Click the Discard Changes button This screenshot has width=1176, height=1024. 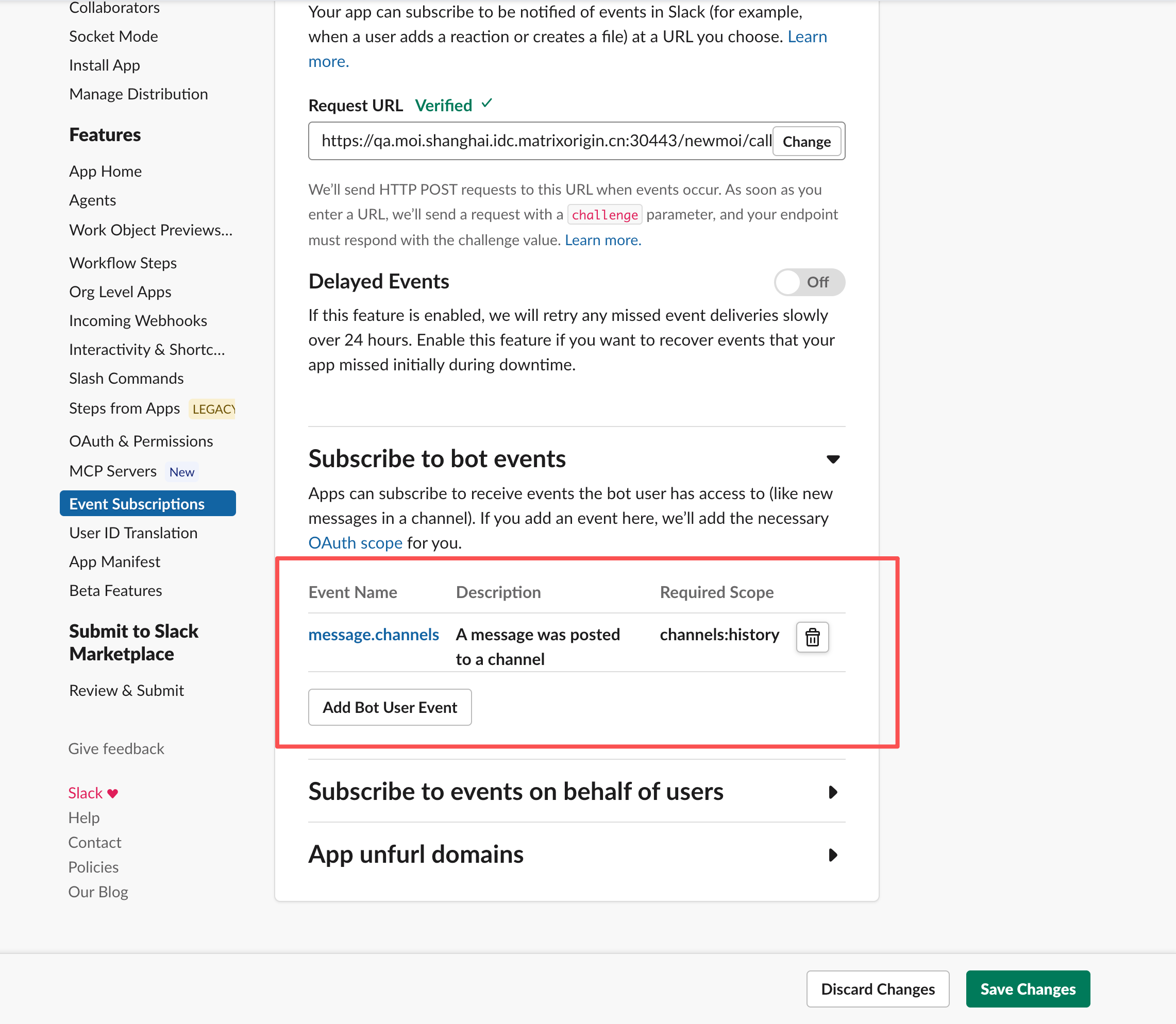click(x=878, y=988)
